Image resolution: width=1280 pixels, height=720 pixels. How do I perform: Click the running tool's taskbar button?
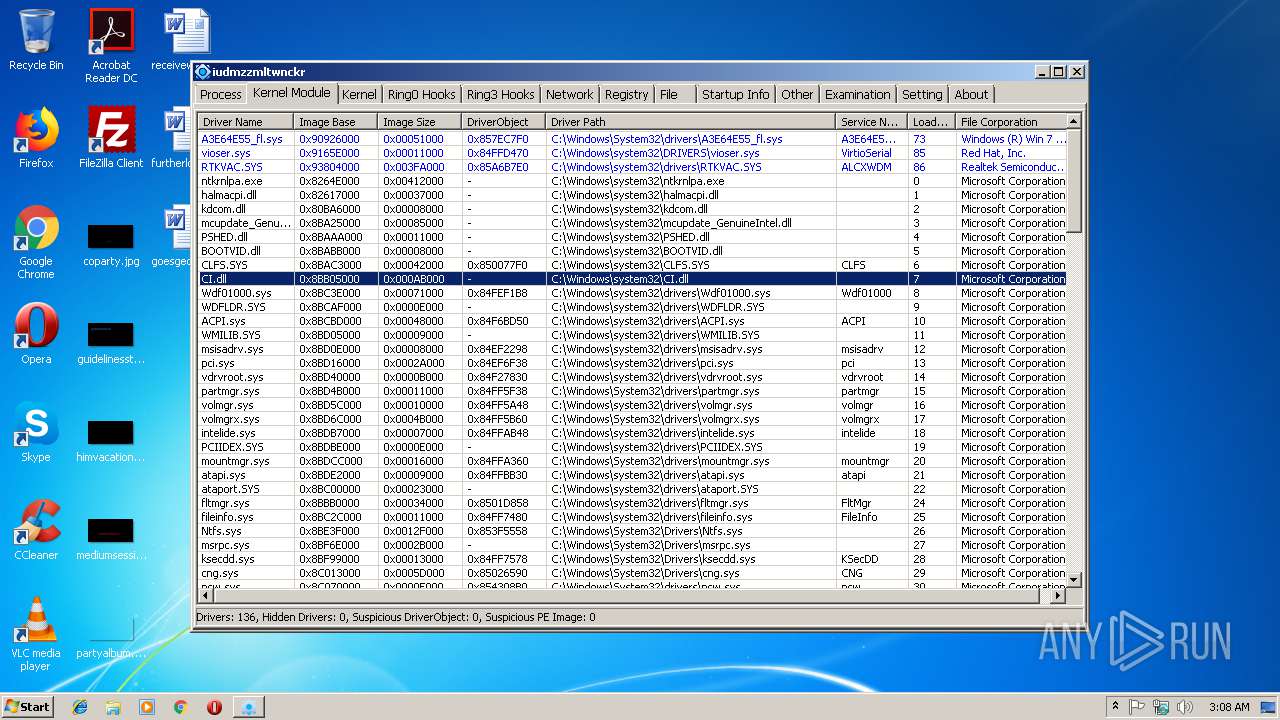point(248,707)
